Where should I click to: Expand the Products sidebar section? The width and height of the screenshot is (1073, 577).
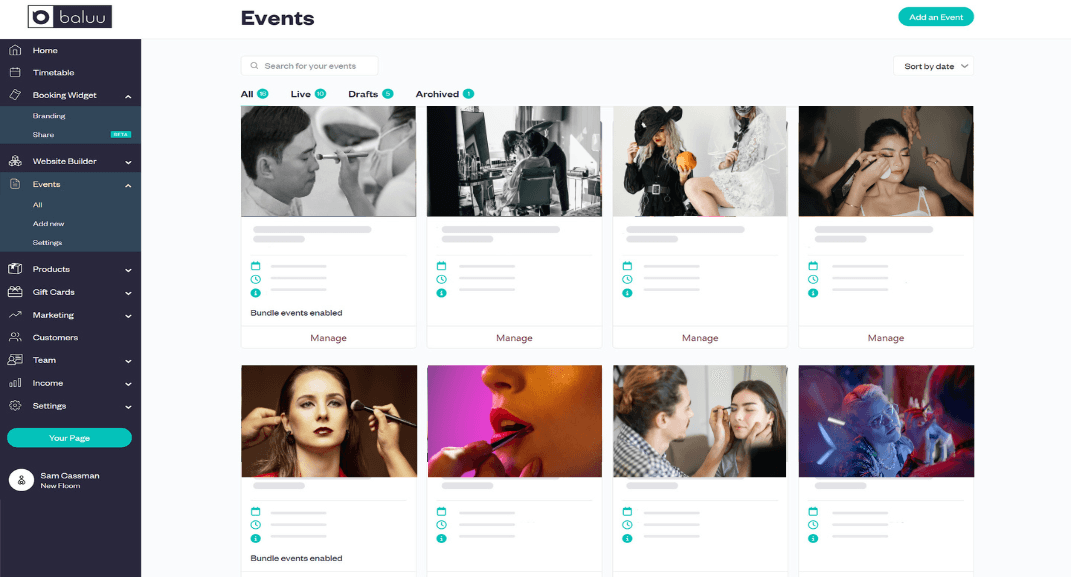(x=128, y=270)
